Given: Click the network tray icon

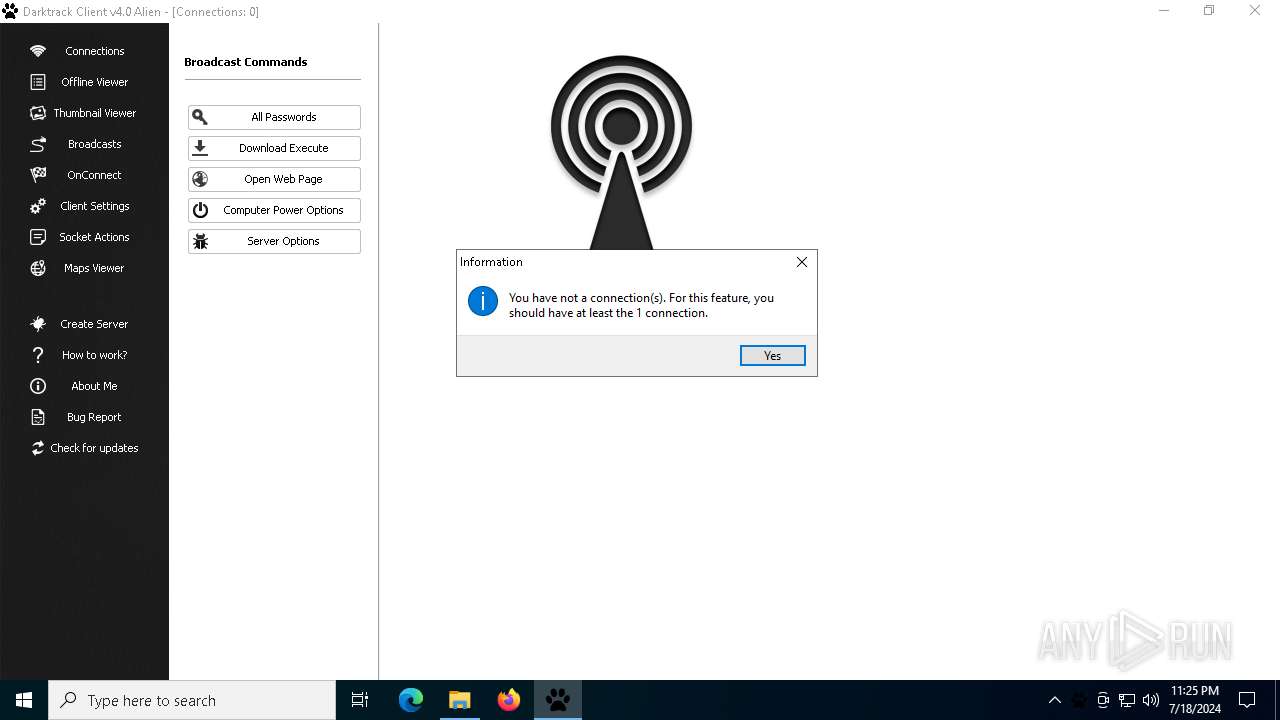Looking at the screenshot, I should [x=1127, y=700].
